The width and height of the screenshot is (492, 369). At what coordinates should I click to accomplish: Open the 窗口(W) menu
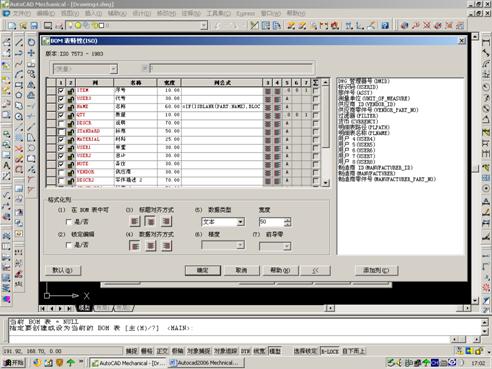point(271,13)
